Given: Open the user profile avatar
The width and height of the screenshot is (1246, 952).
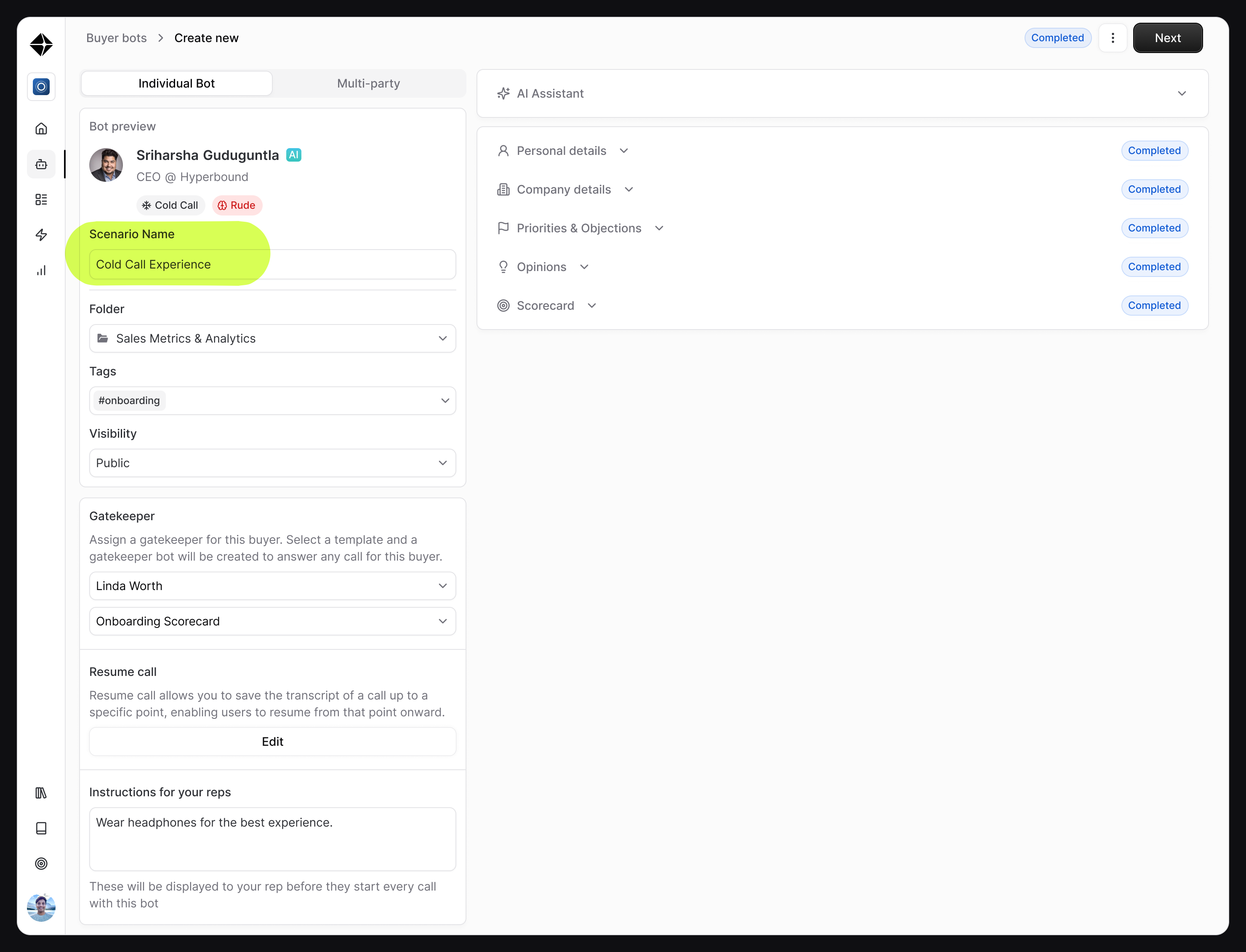Looking at the screenshot, I should click(x=41, y=907).
